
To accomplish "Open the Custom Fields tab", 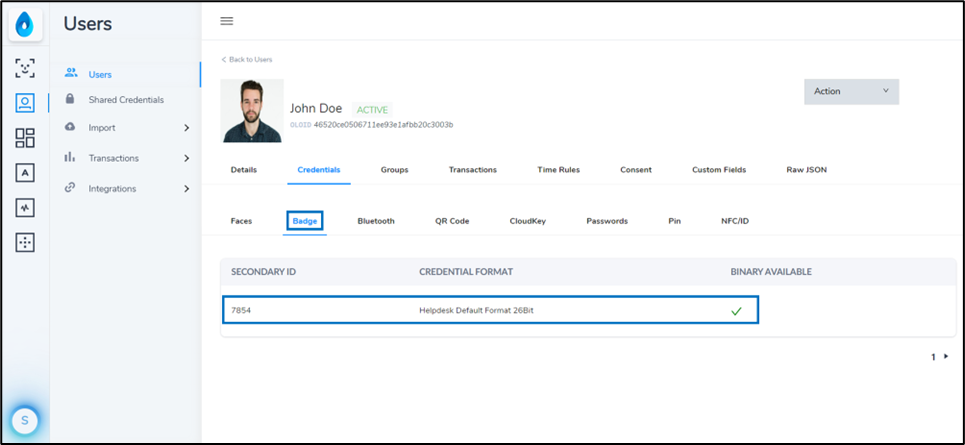I will pos(719,170).
